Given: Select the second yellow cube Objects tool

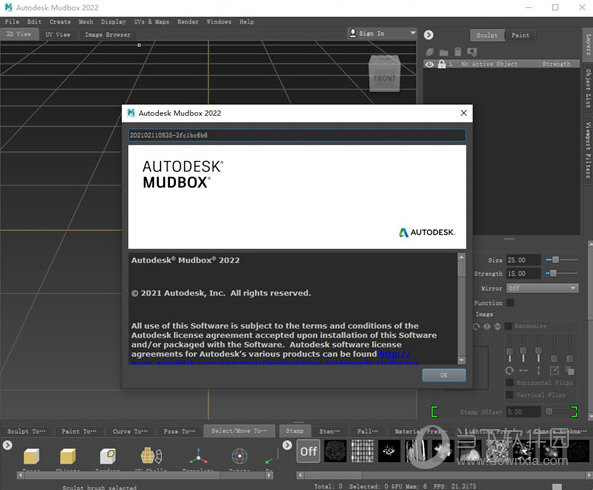Looking at the screenshot, I should coord(68,456).
